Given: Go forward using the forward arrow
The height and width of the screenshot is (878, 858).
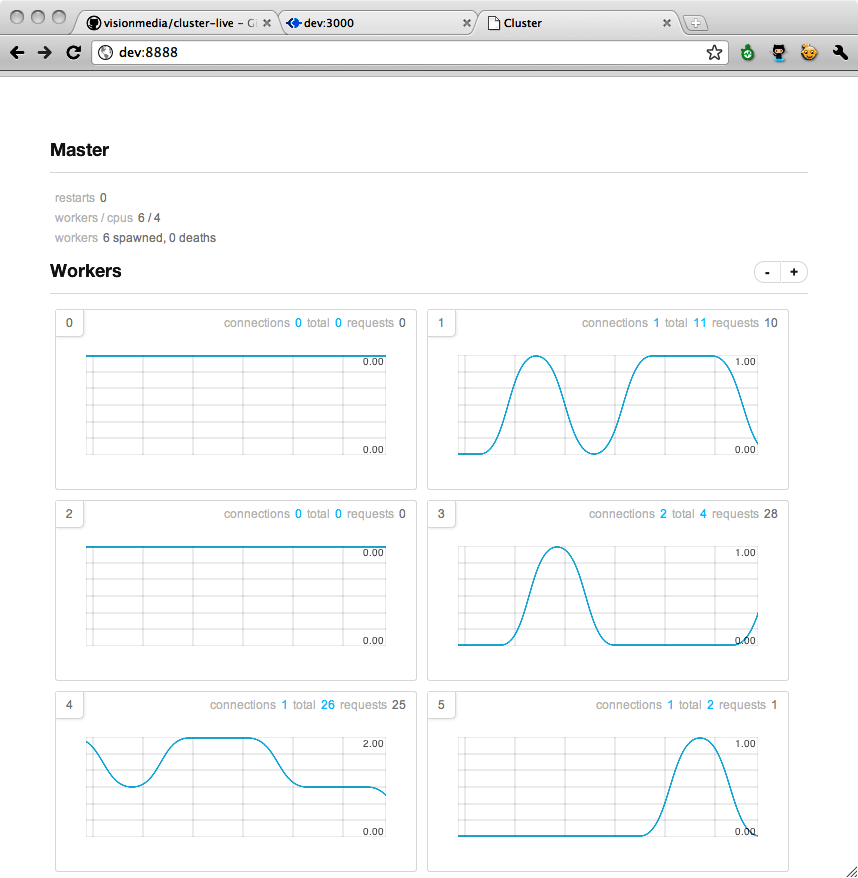Looking at the screenshot, I should (44, 52).
